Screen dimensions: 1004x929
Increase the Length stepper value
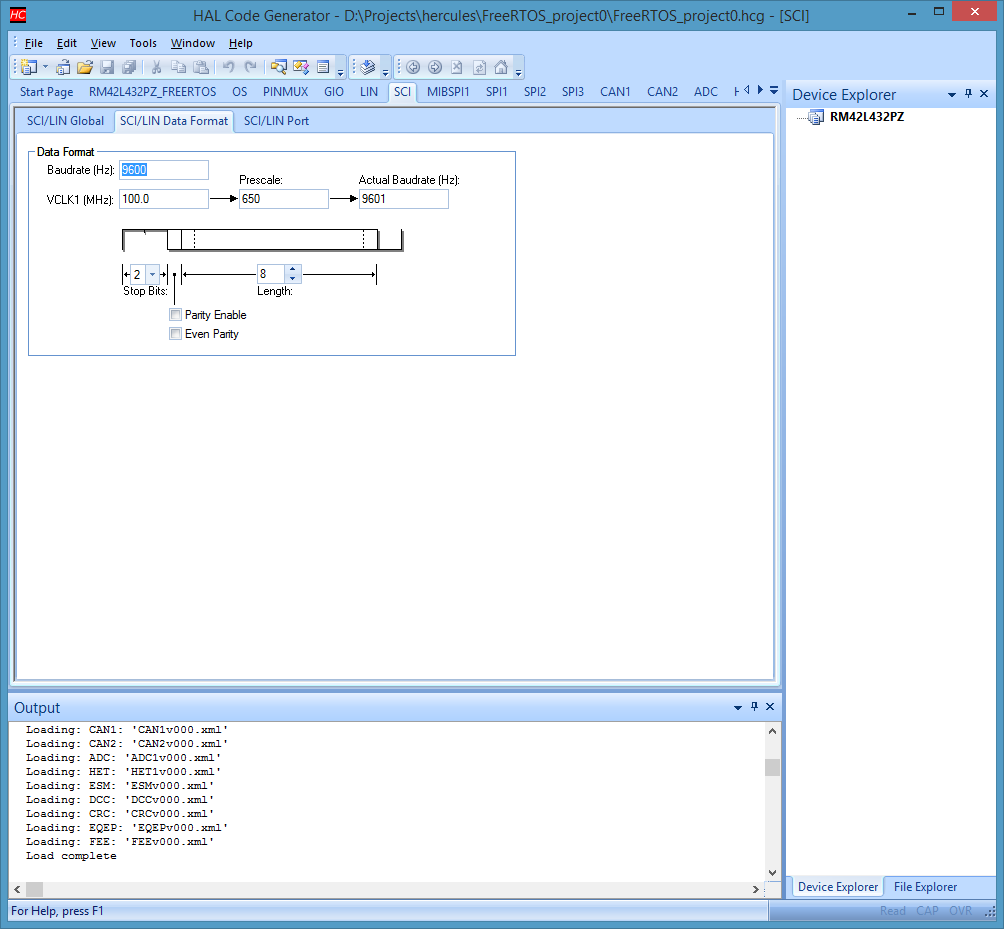[x=293, y=269]
